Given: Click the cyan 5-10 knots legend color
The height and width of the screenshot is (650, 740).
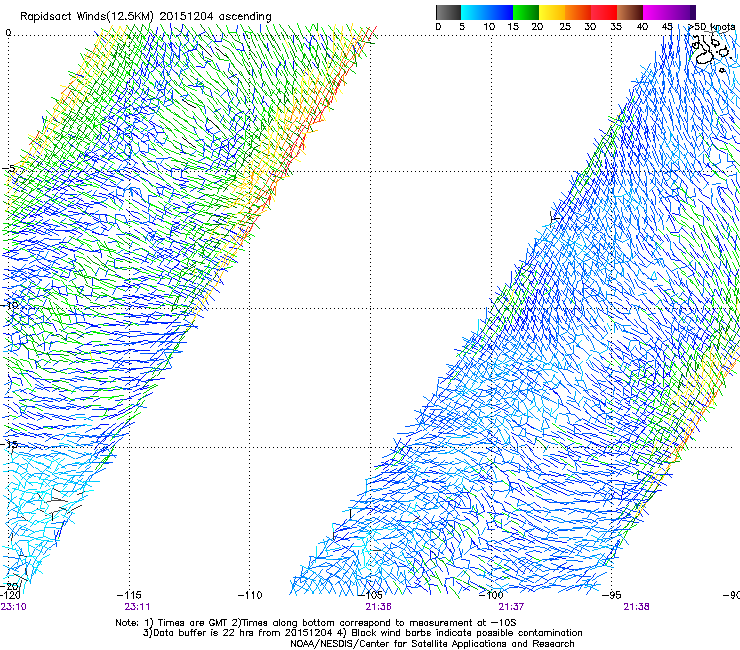Looking at the screenshot, I should click(x=474, y=12).
